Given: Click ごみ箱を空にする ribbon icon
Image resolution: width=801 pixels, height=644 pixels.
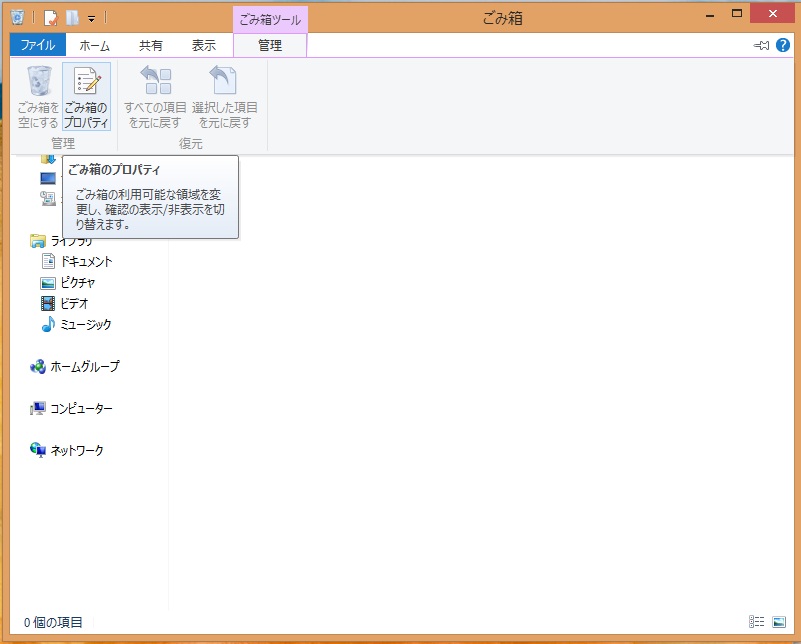Looking at the screenshot, I should point(39,97).
